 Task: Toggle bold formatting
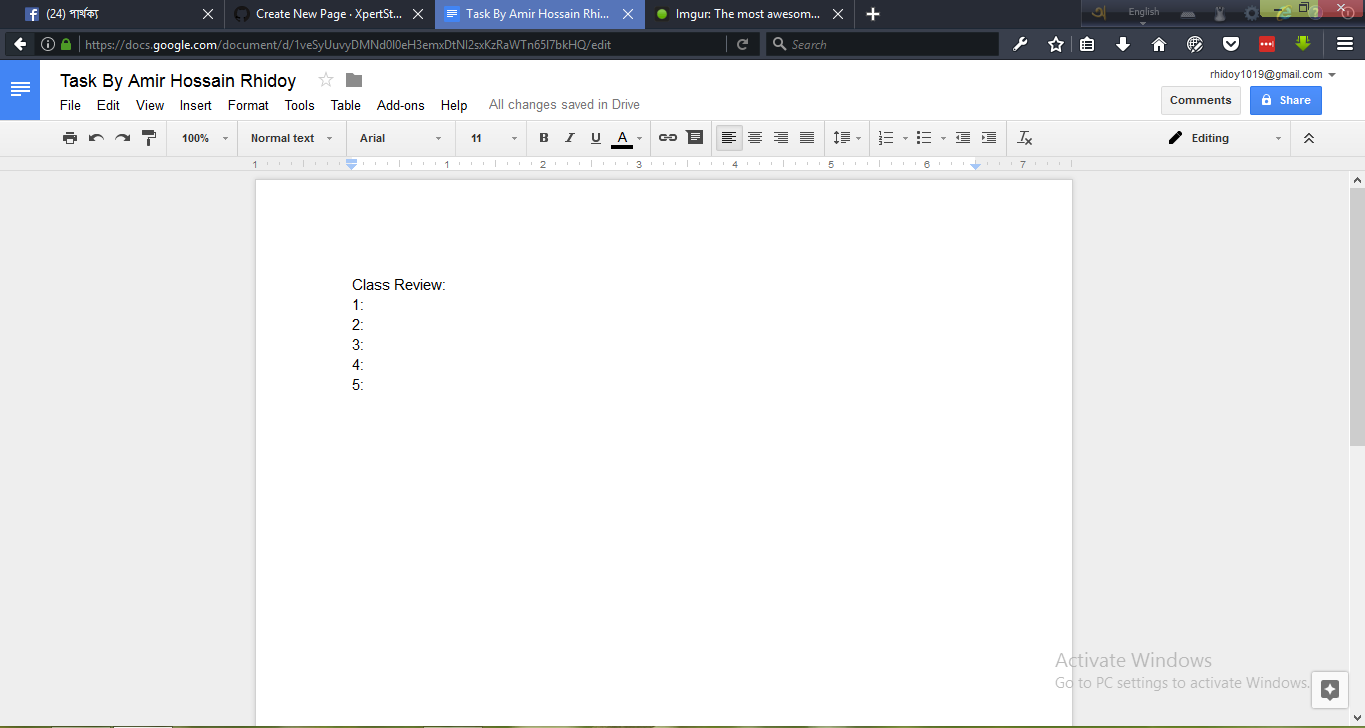click(544, 138)
